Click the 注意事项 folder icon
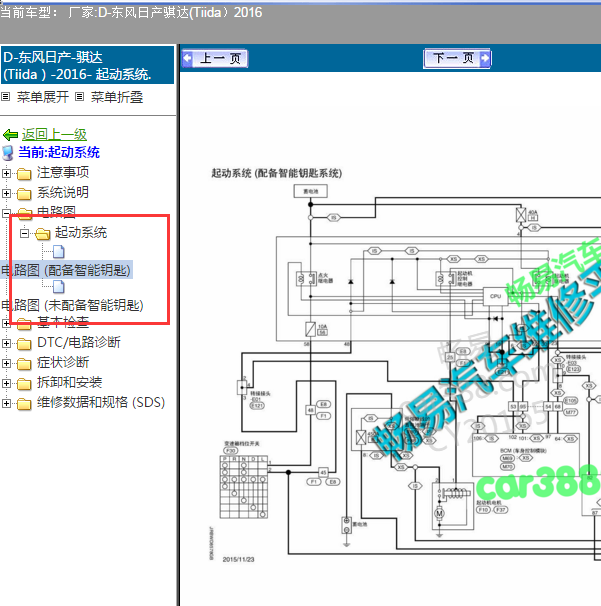 [x=24, y=174]
